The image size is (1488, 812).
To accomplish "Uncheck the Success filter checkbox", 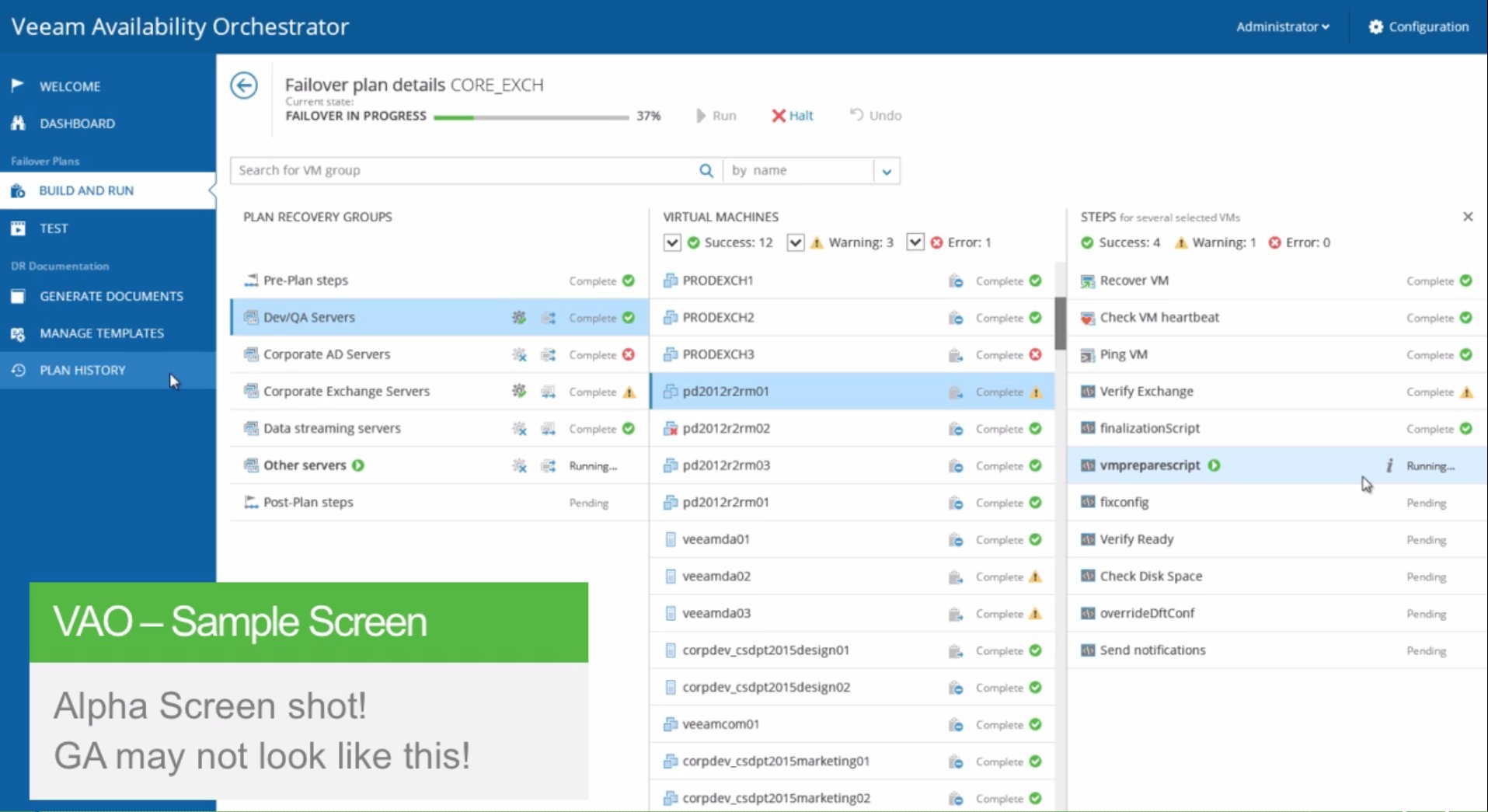I will click(x=672, y=242).
